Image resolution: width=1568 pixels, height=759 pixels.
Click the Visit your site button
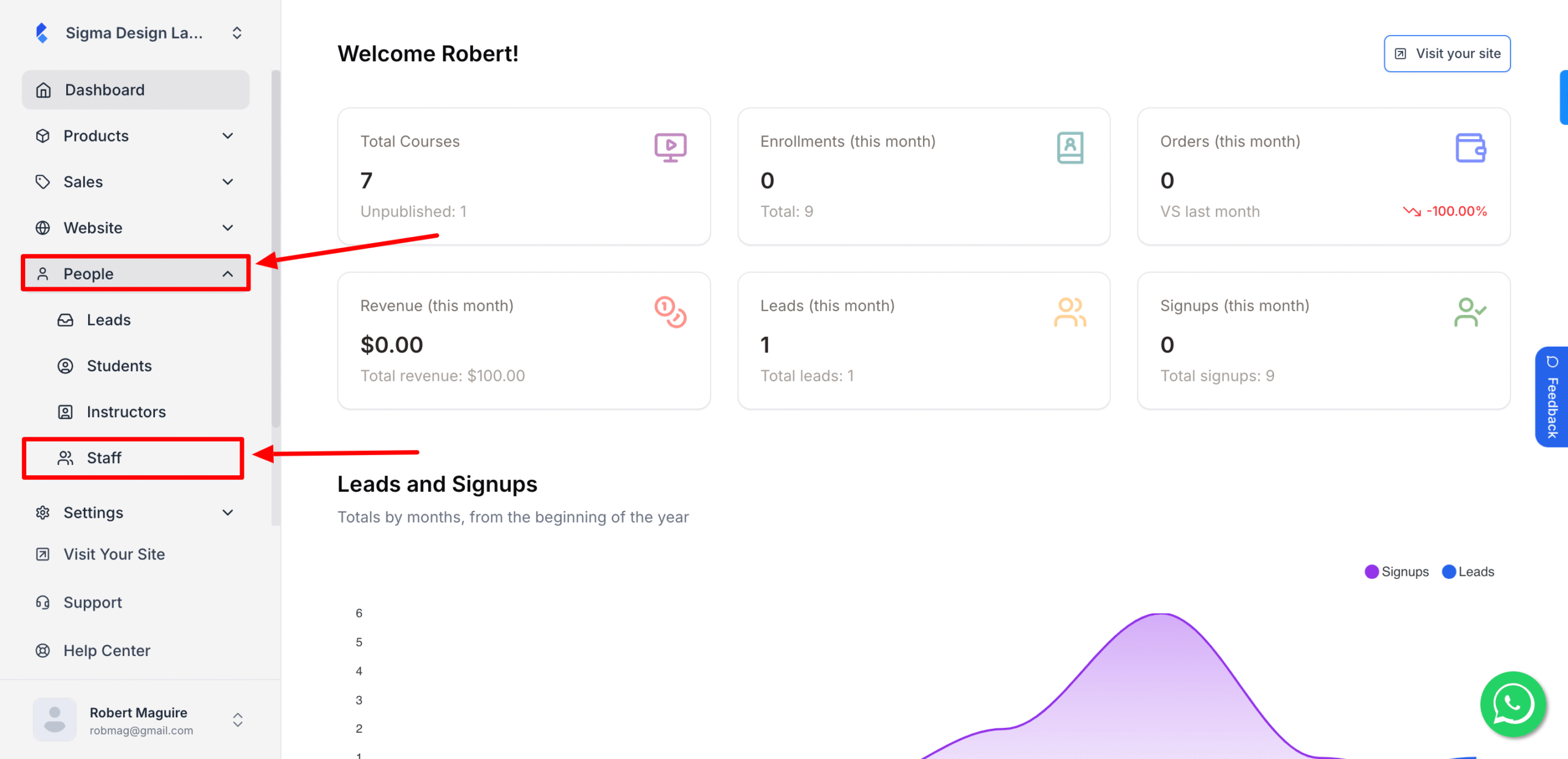coord(1447,54)
